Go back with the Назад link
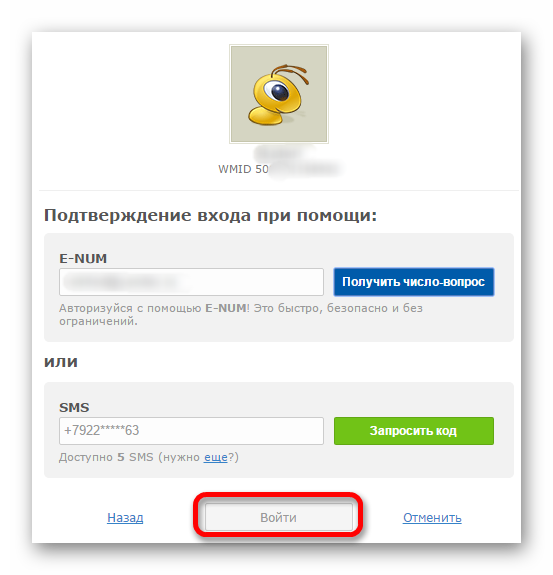Screen dimensions: 553x575 click(x=125, y=517)
